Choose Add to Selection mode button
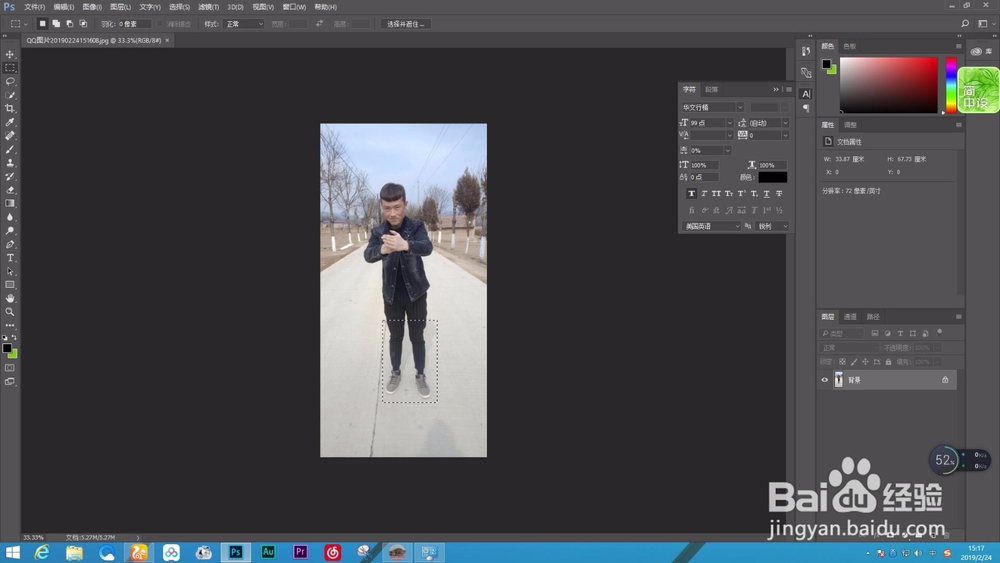This screenshot has width=1000, height=563. click(x=56, y=24)
